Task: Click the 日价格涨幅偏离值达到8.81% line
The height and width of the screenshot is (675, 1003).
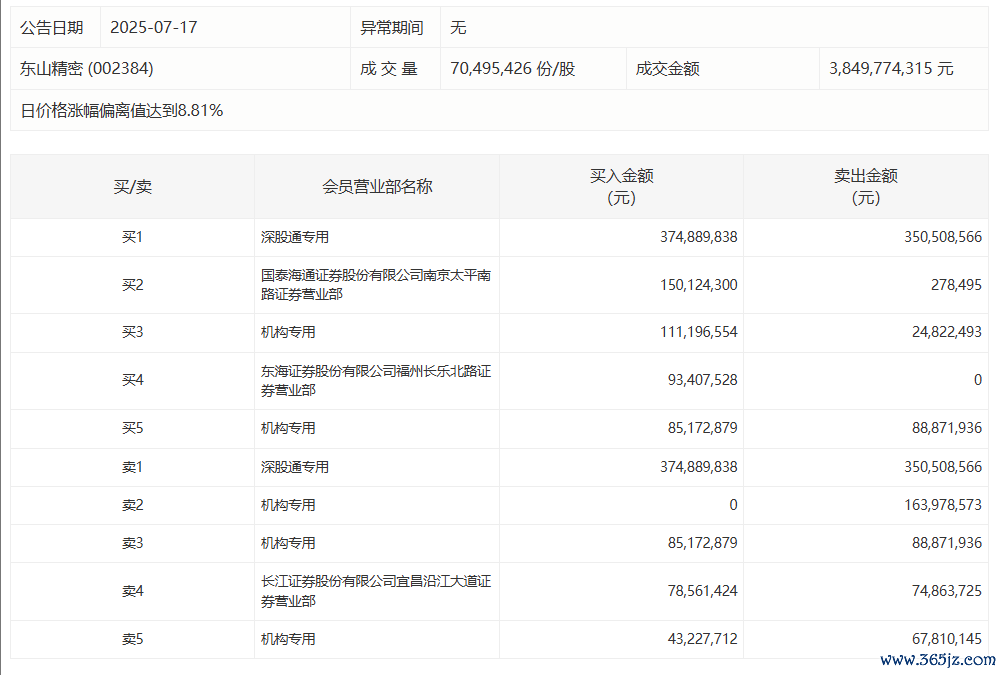Action: click(122, 111)
